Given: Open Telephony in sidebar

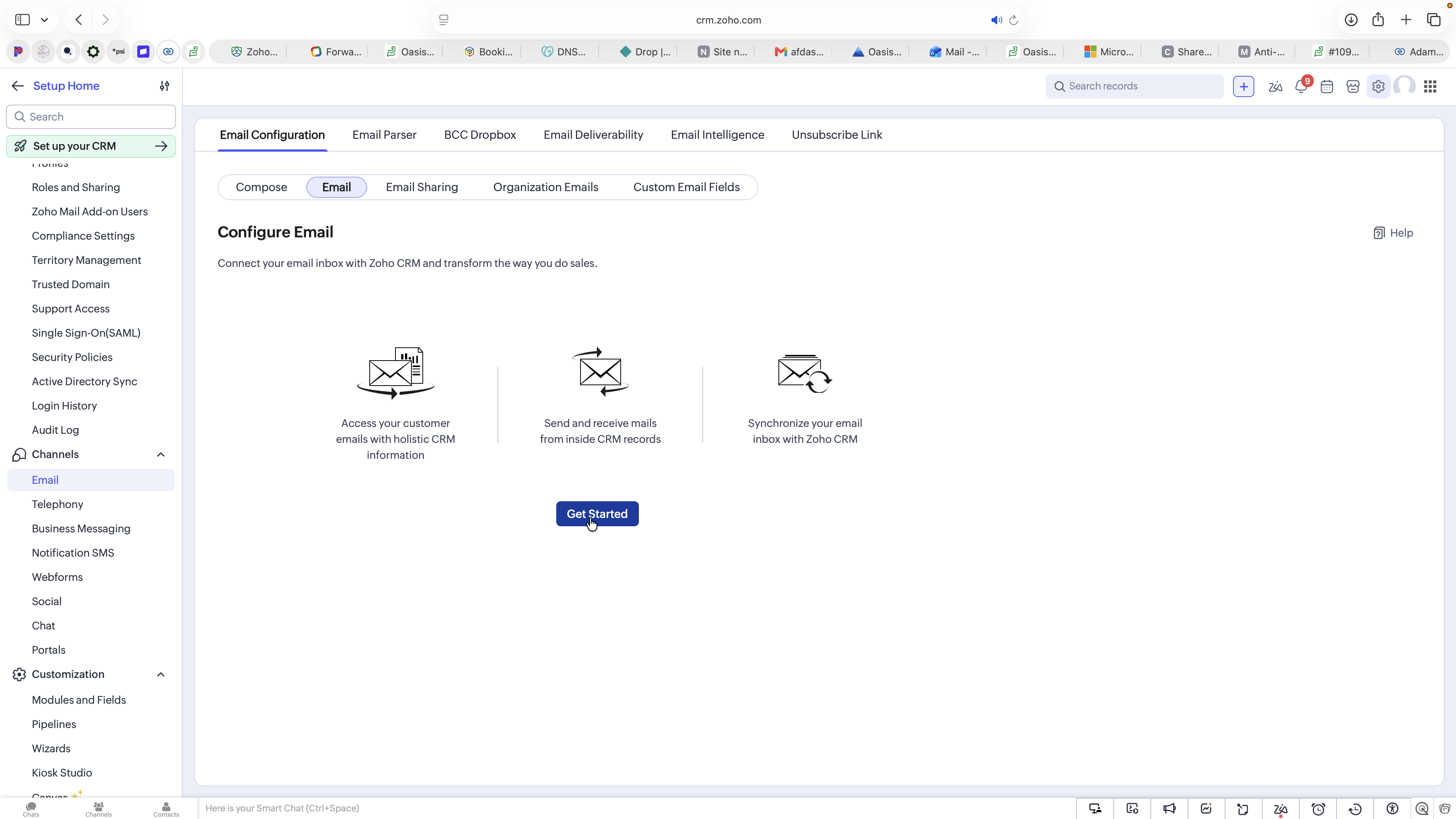Looking at the screenshot, I should (x=57, y=504).
